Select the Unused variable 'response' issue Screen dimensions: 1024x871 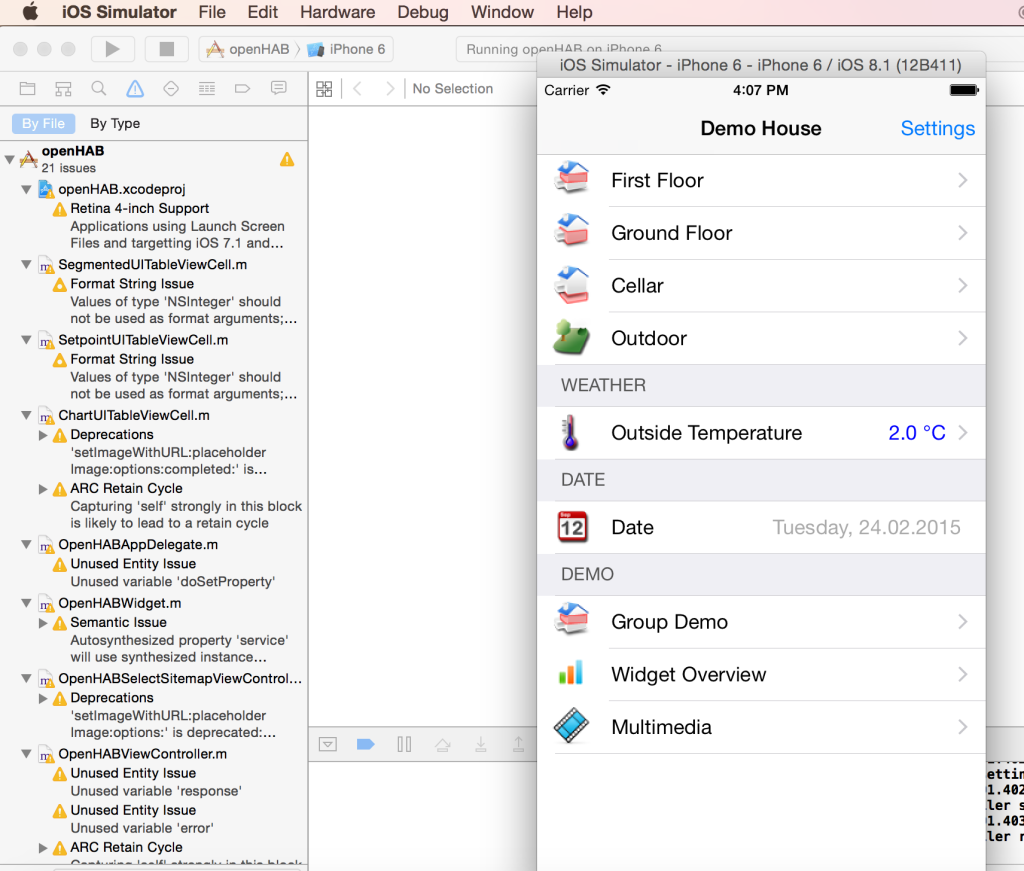[x=155, y=791]
